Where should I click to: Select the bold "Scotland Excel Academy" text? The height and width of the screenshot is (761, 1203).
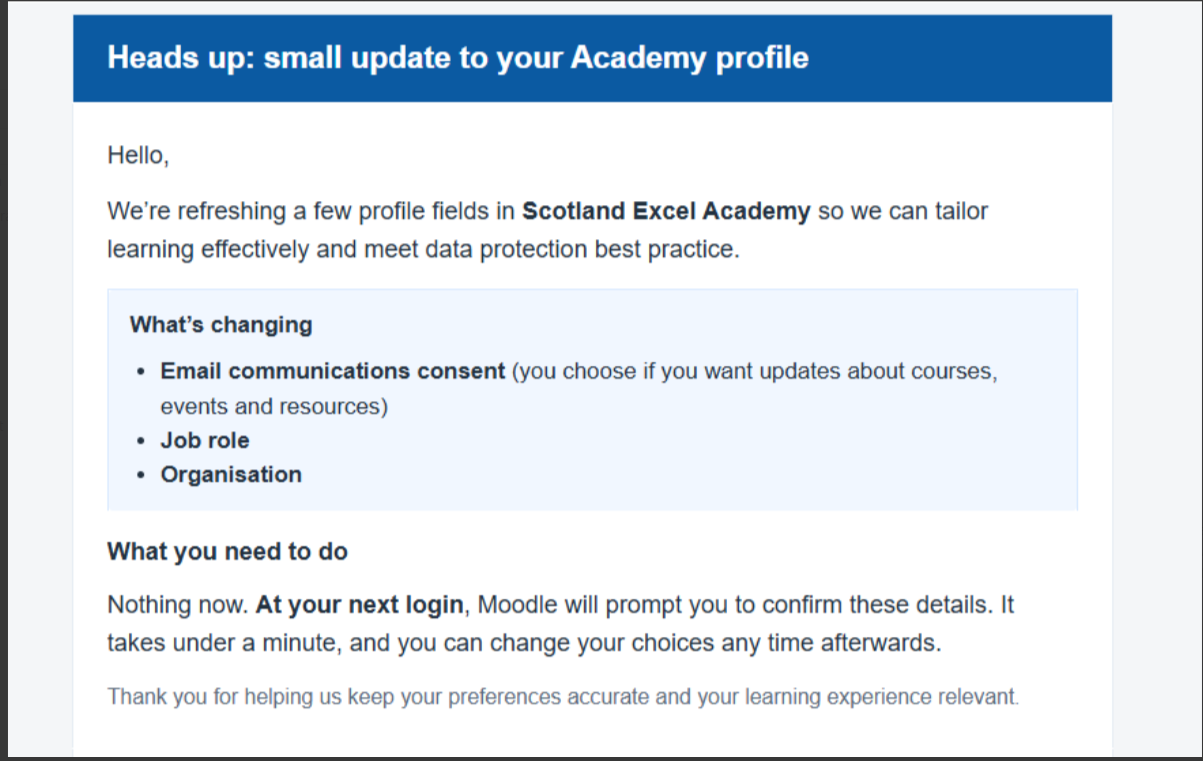(666, 211)
